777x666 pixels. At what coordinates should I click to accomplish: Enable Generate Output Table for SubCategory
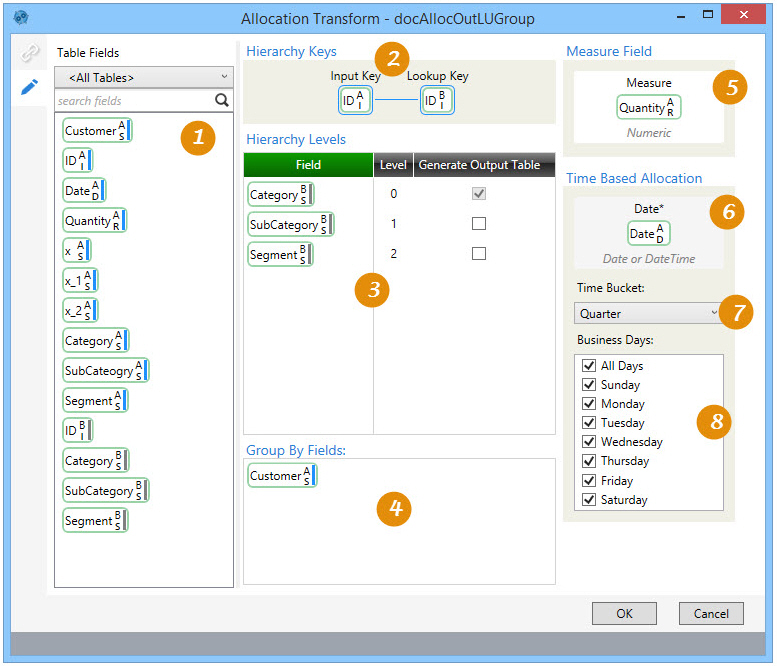tap(479, 224)
